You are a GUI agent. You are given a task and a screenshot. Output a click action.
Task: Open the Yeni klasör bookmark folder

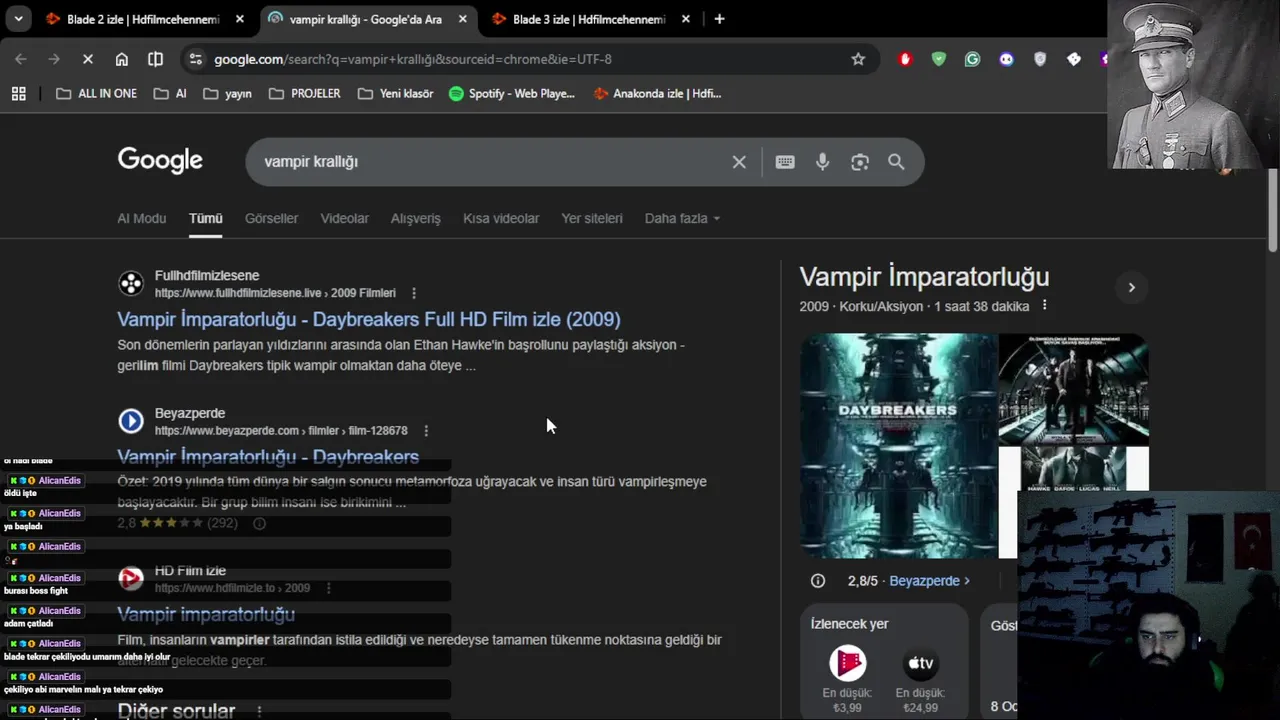(x=395, y=93)
